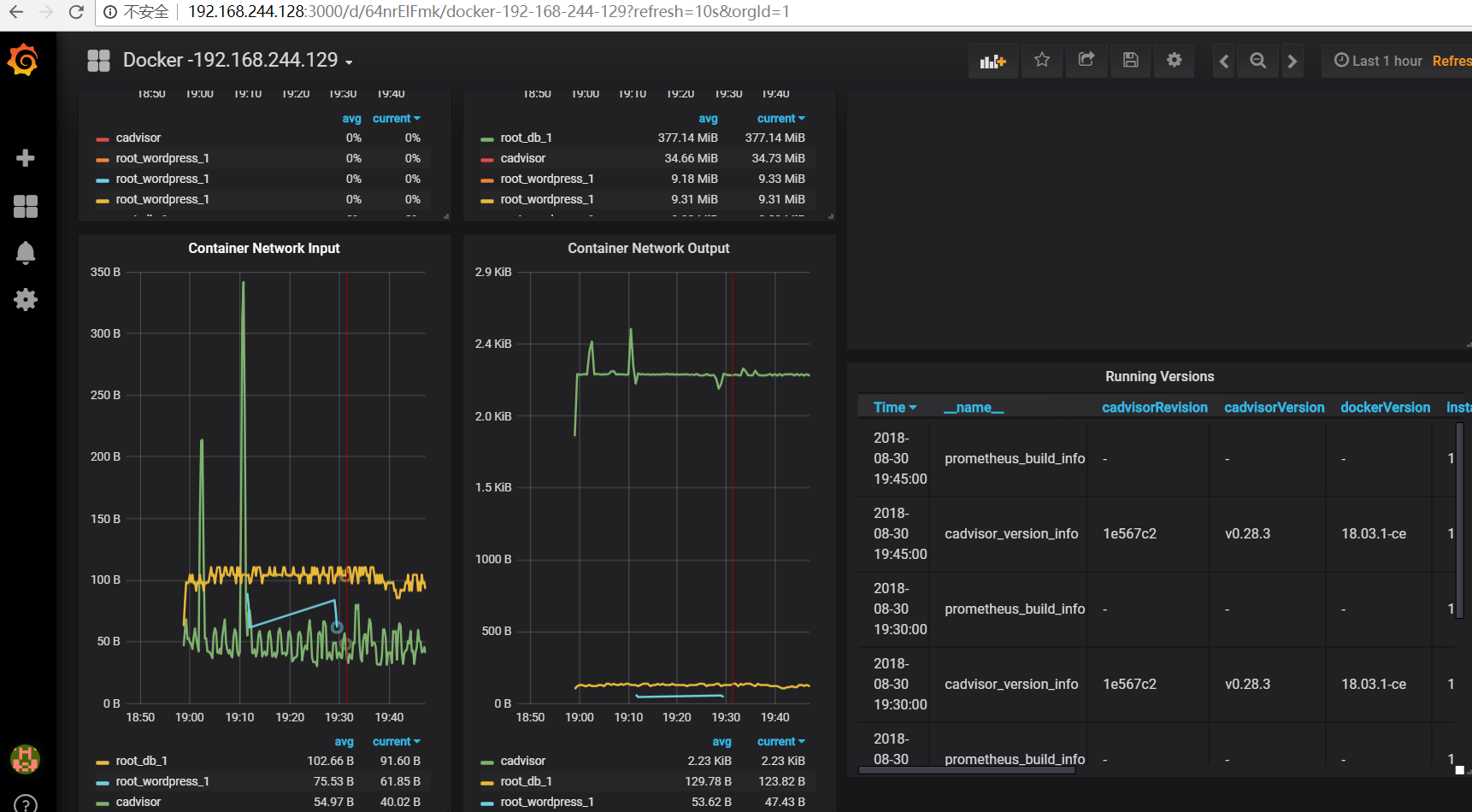Open the Last 1 hour time picker
This screenshot has height=812, width=1472.
click(1378, 61)
